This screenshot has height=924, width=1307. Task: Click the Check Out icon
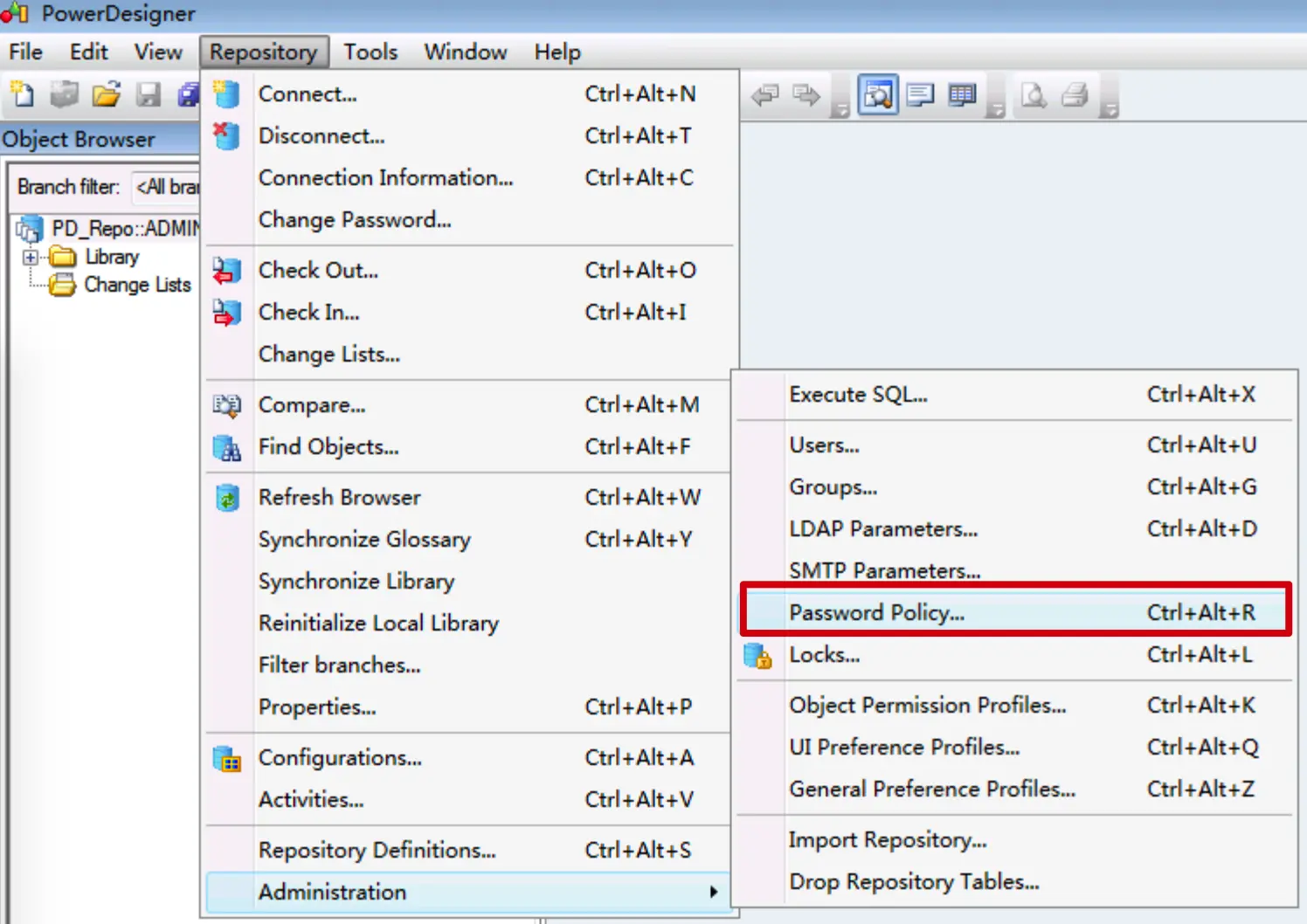pyautogui.click(x=226, y=270)
